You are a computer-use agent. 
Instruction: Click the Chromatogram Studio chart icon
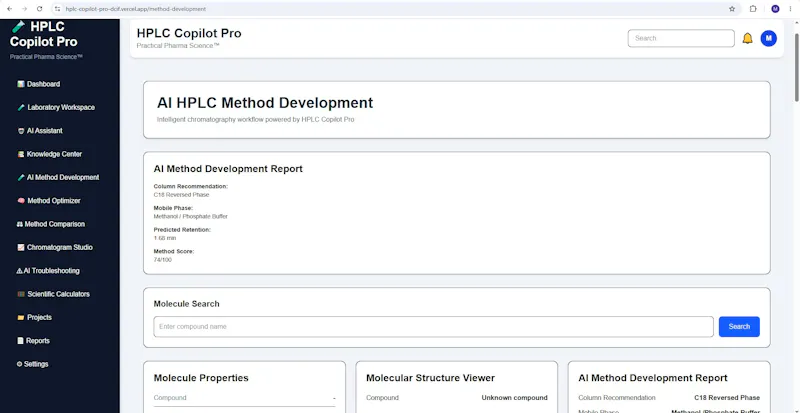coord(20,248)
